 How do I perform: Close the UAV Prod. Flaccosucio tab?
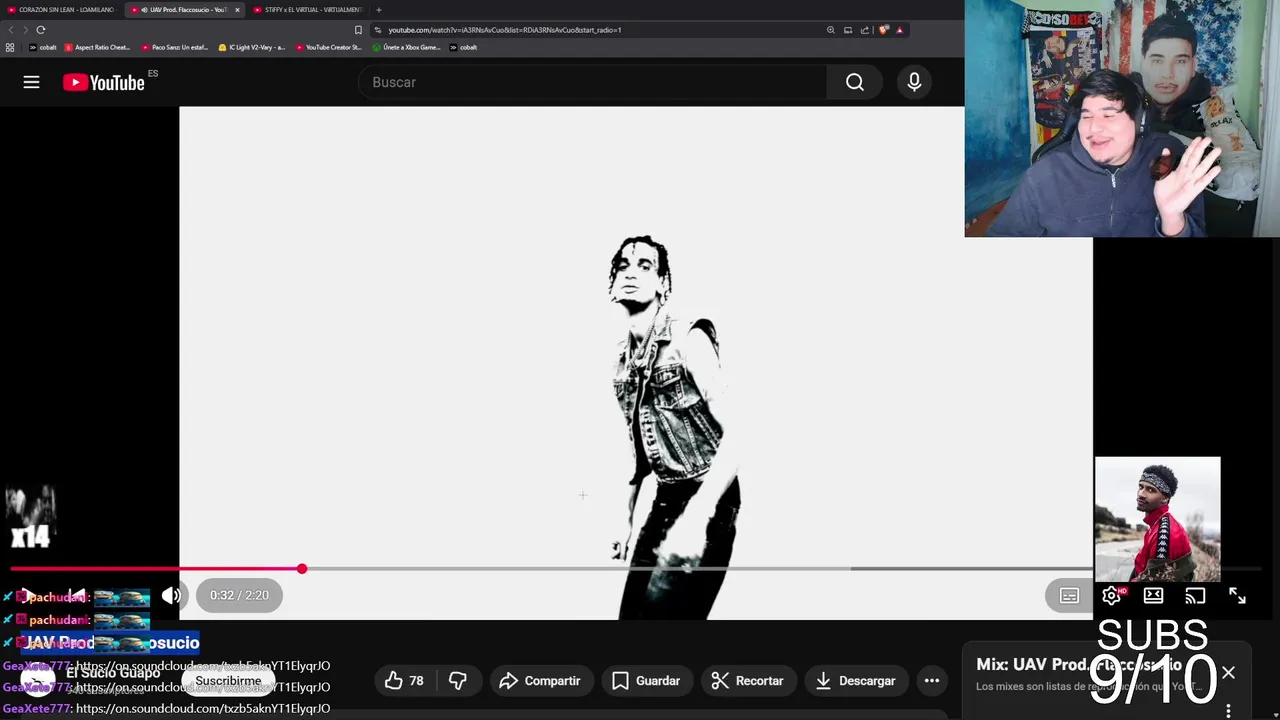237,10
